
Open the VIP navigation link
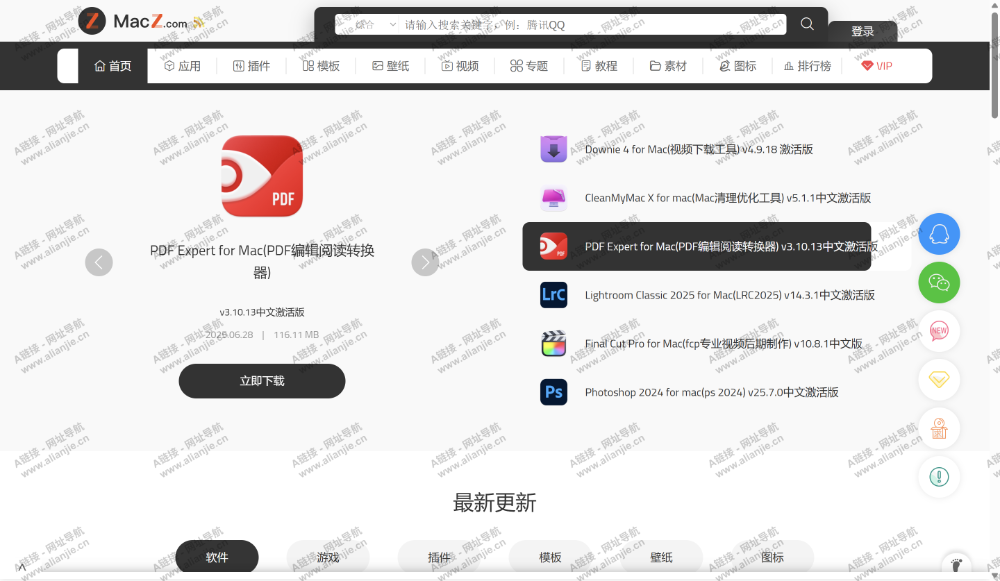pyautogui.click(x=877, y=66)
